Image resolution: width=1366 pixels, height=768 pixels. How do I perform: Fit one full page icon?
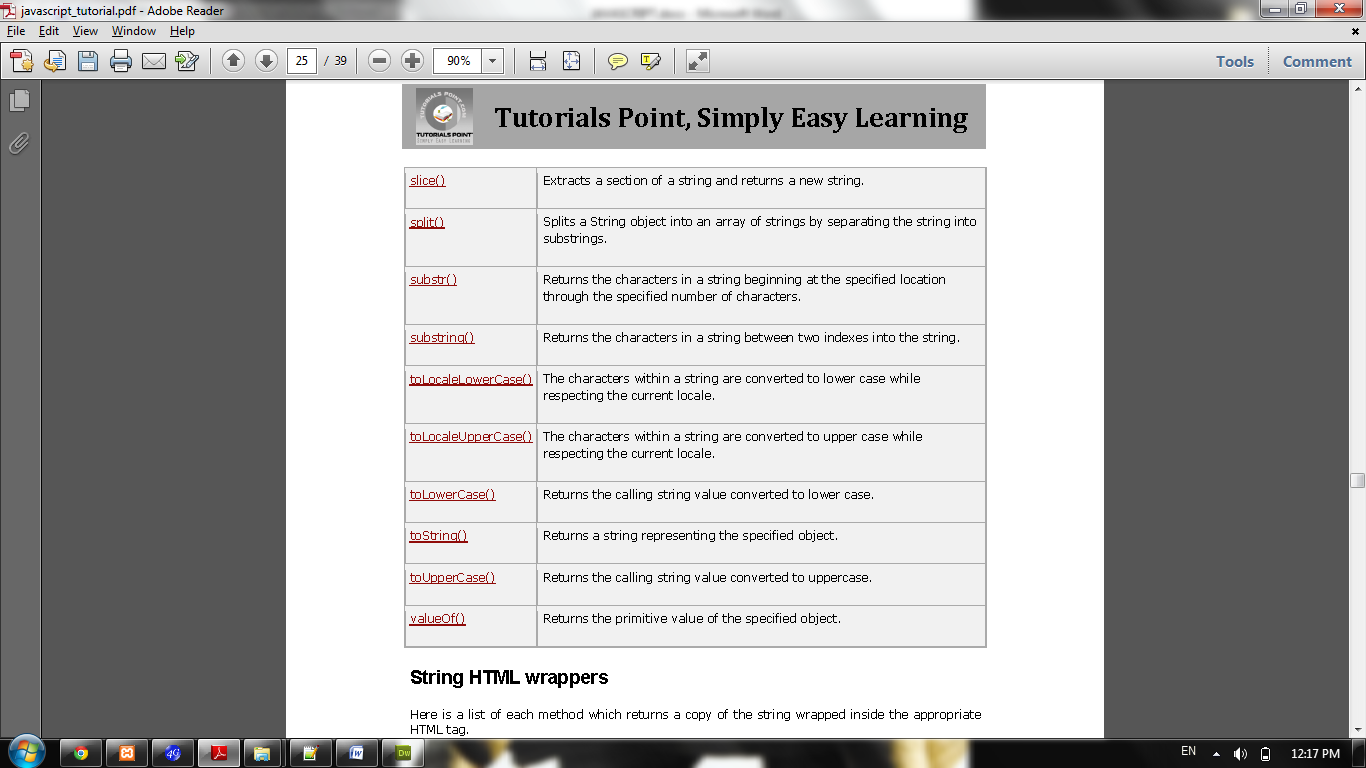click(x=571, y=61)
